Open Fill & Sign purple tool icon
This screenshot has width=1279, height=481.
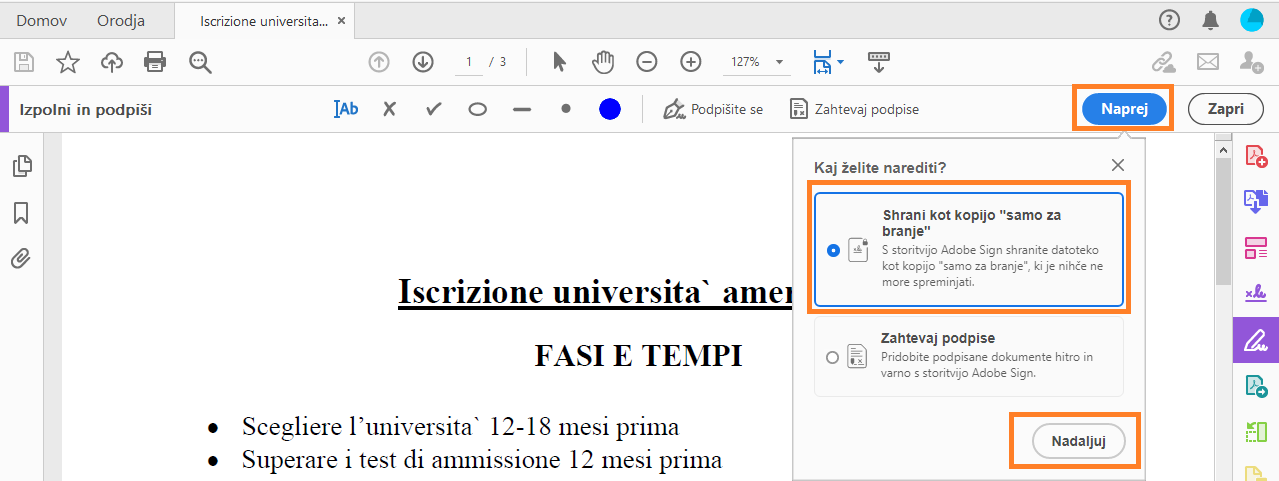(x=1255, y=341)
